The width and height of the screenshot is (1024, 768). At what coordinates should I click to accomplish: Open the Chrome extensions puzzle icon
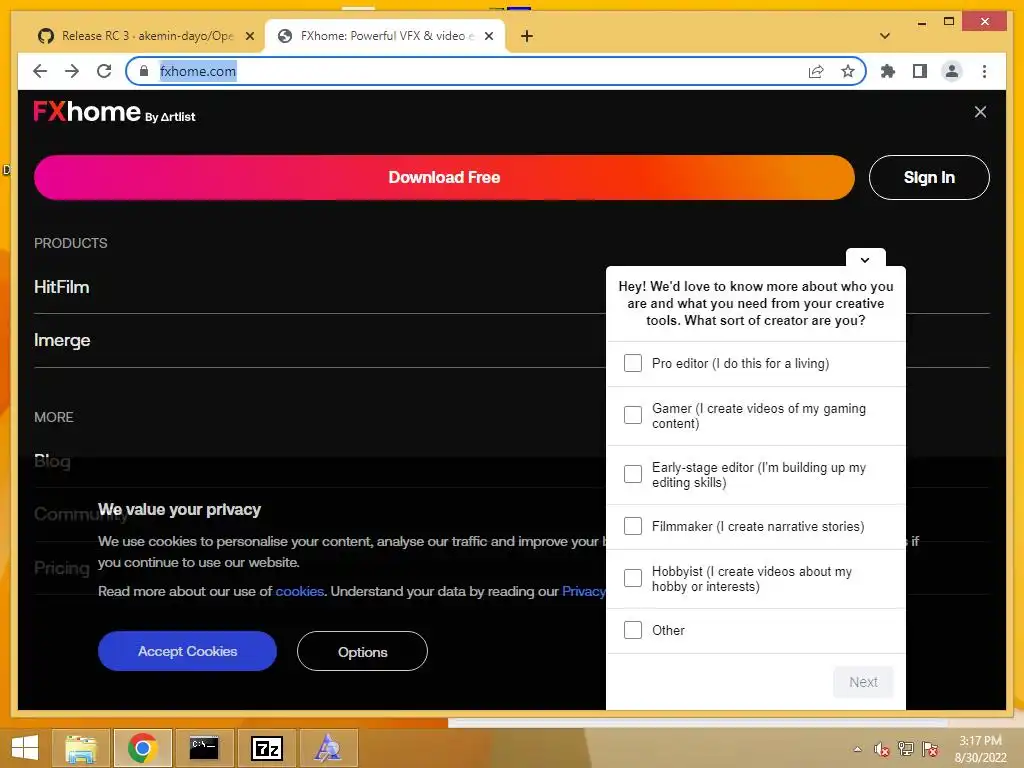888,71
